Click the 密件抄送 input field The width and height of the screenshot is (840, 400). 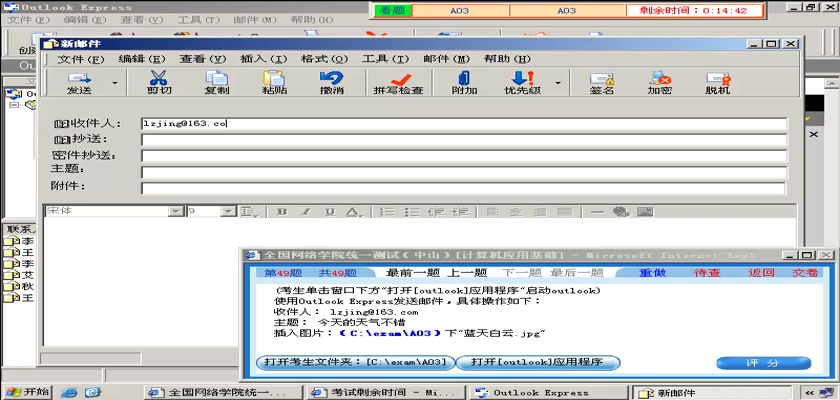pos(464,156)
